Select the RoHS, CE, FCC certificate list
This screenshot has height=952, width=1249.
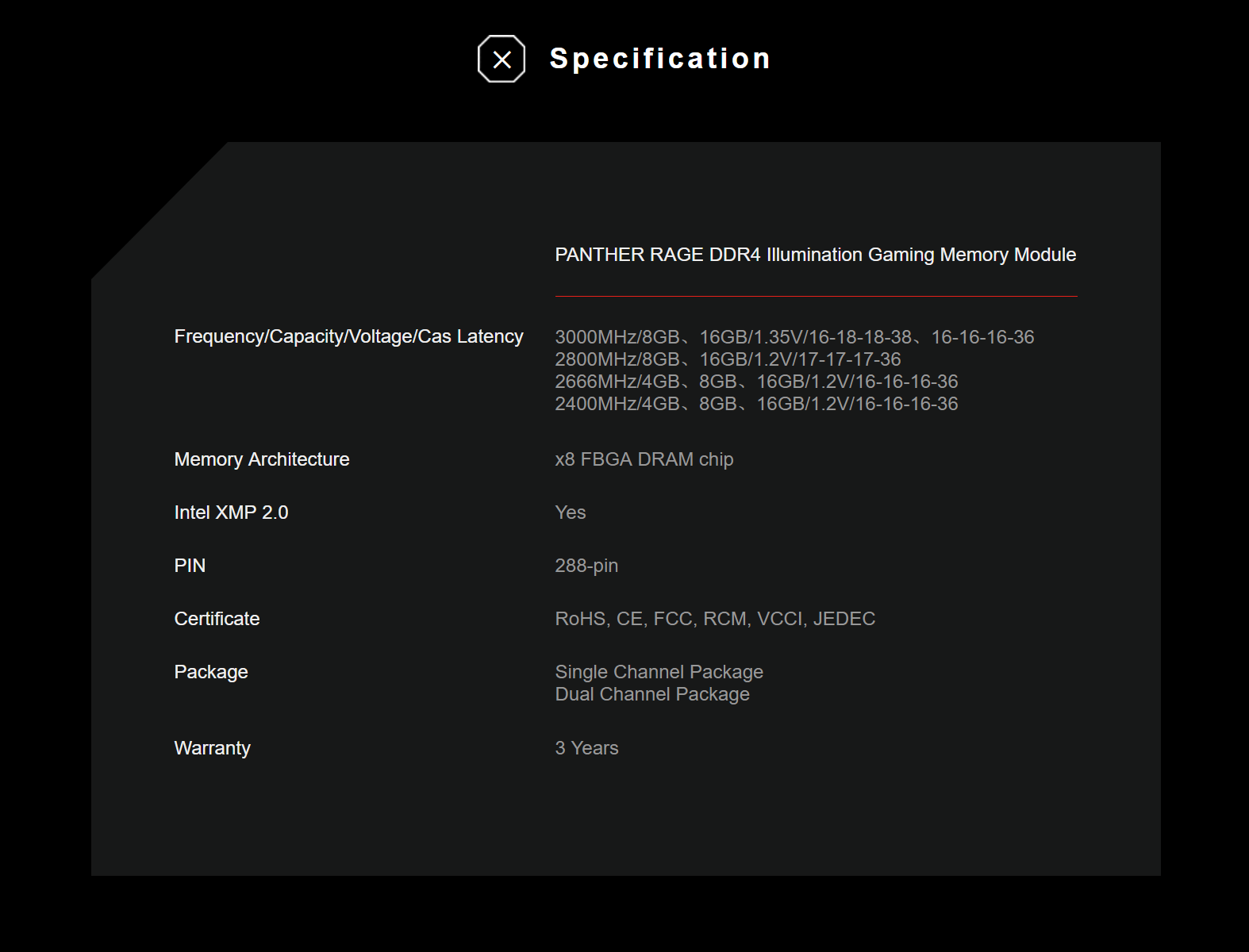[x=716, y=619]
